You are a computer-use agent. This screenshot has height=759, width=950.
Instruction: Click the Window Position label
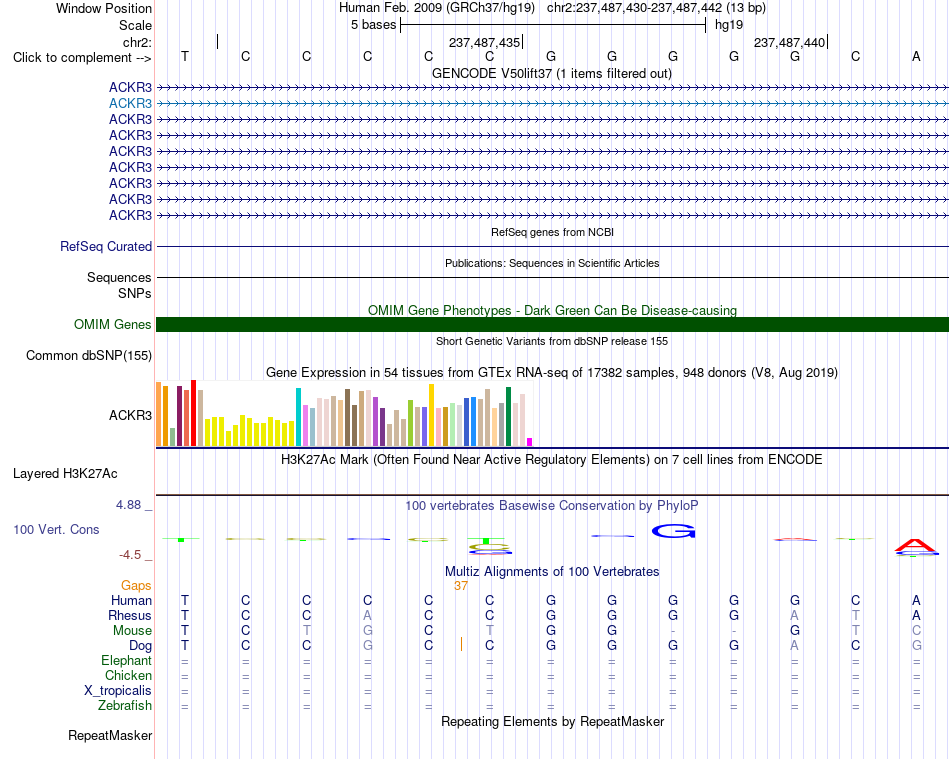coord(104,8)
